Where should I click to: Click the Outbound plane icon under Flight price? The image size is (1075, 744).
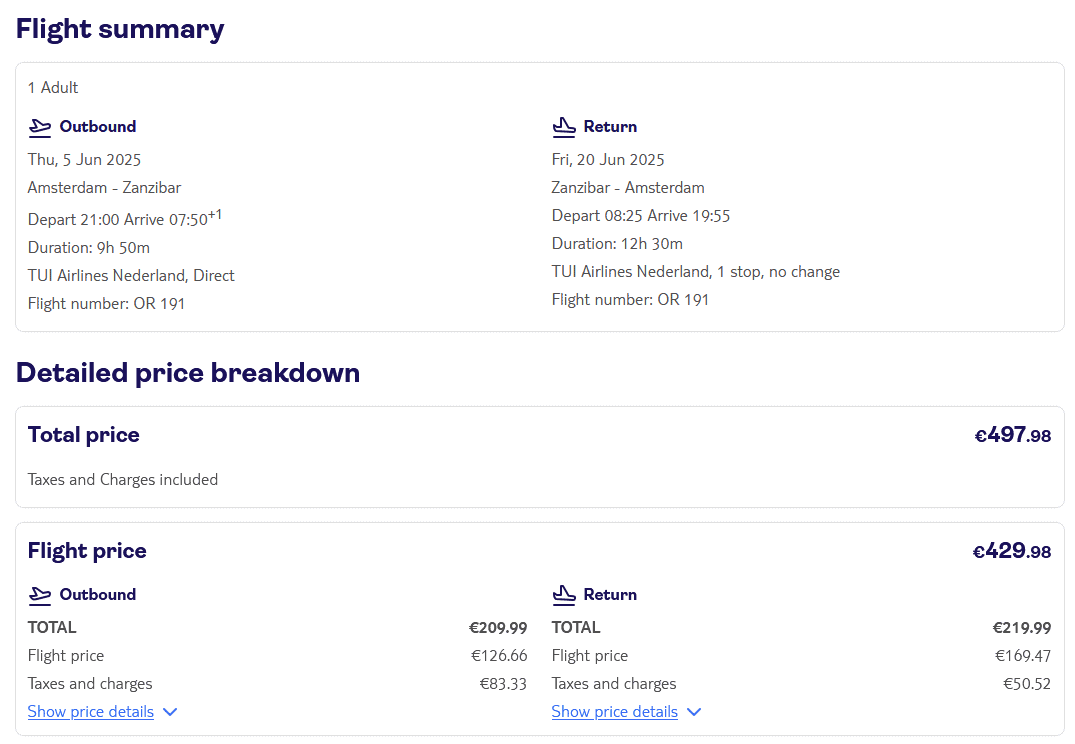tap(40, 595)
